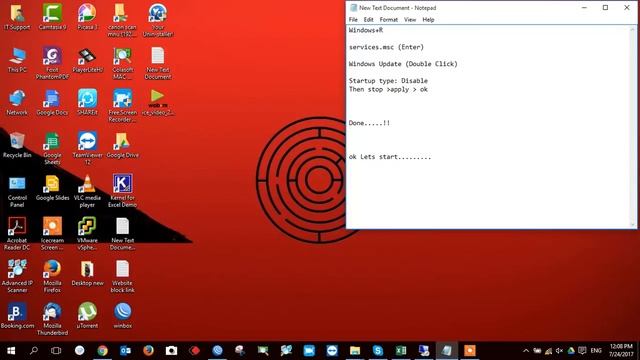Place cursor on 'services.msc (Enter)' line
Screen dimensions: 640x360
tap(386, 47)
